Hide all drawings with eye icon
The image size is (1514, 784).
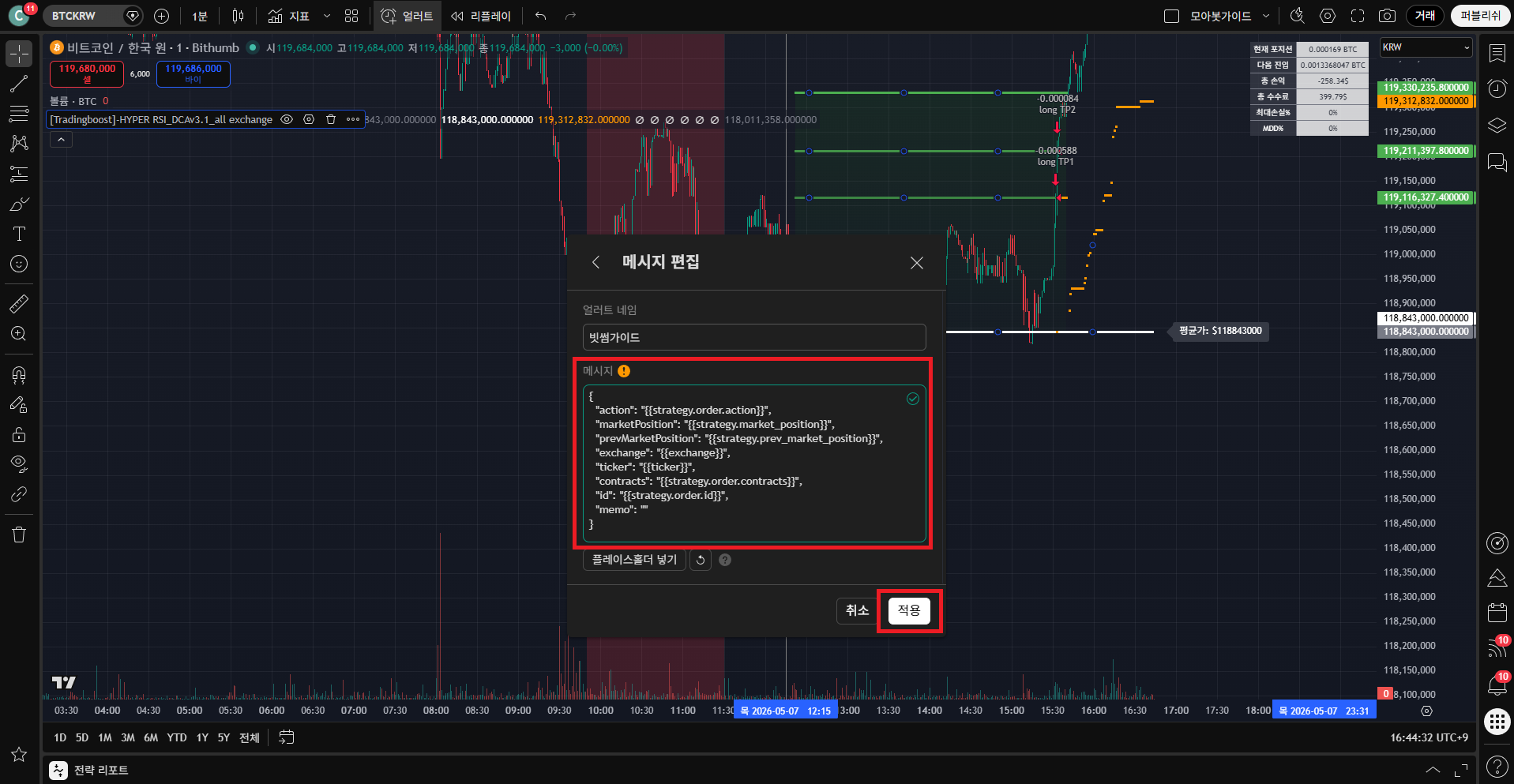point(19,464)
